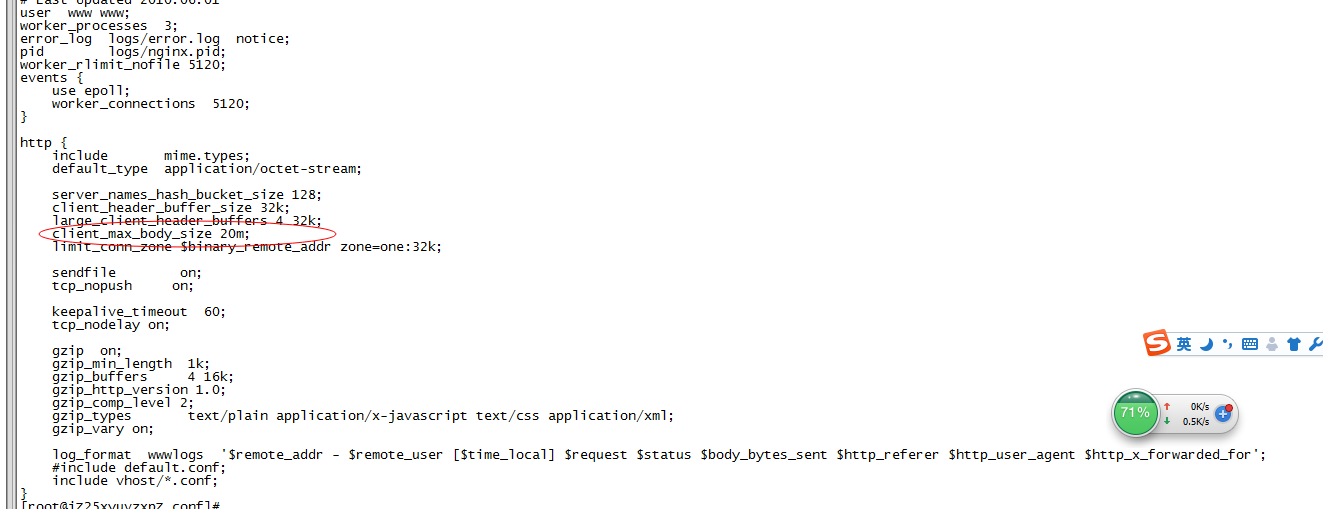Click the blue plus button on speed widget
This screenshot has width=1323, height=509.
tap(1223, 413)
